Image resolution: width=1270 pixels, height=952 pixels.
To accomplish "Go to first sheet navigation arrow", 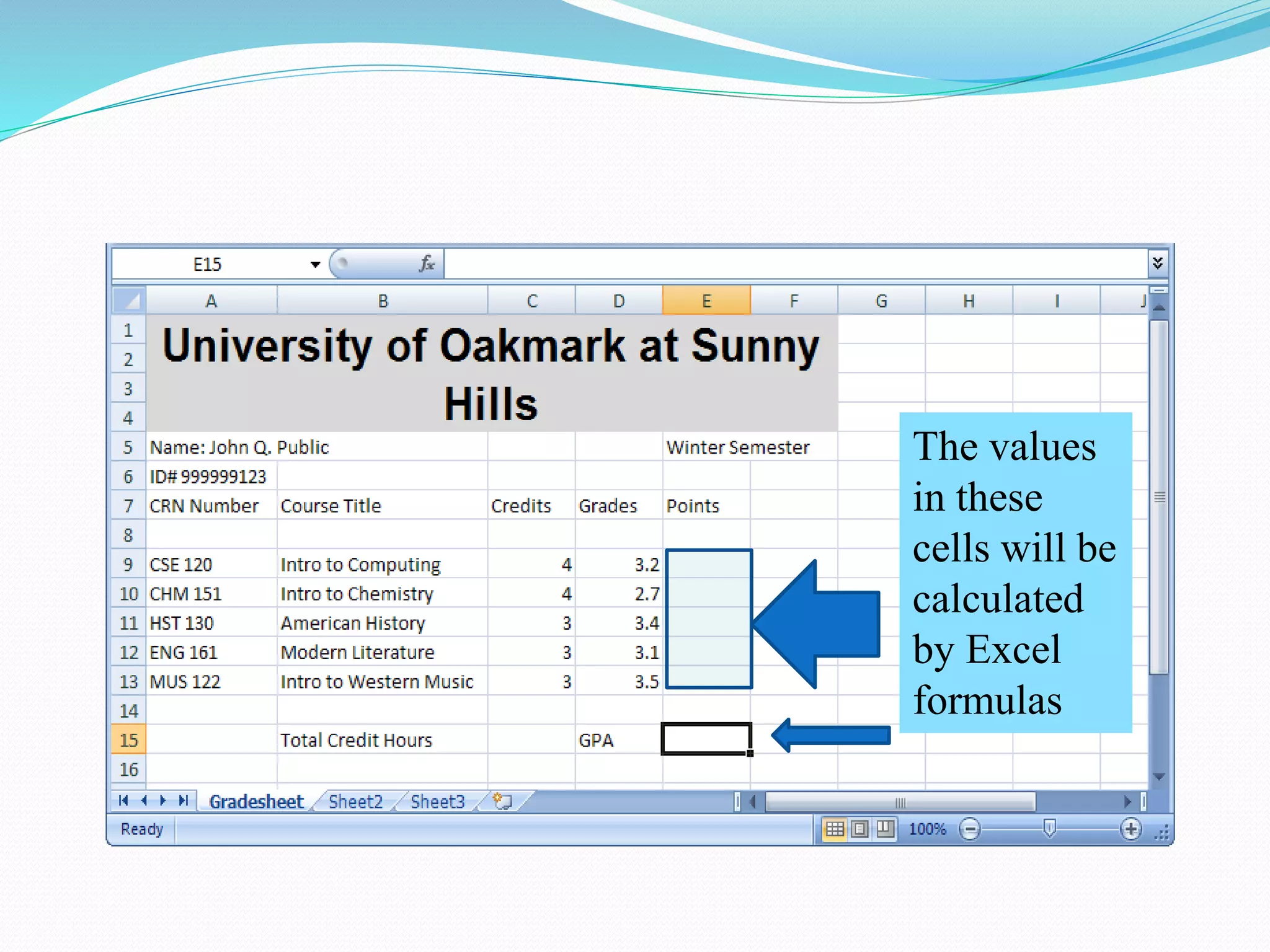I will click(x=123, y=801).
